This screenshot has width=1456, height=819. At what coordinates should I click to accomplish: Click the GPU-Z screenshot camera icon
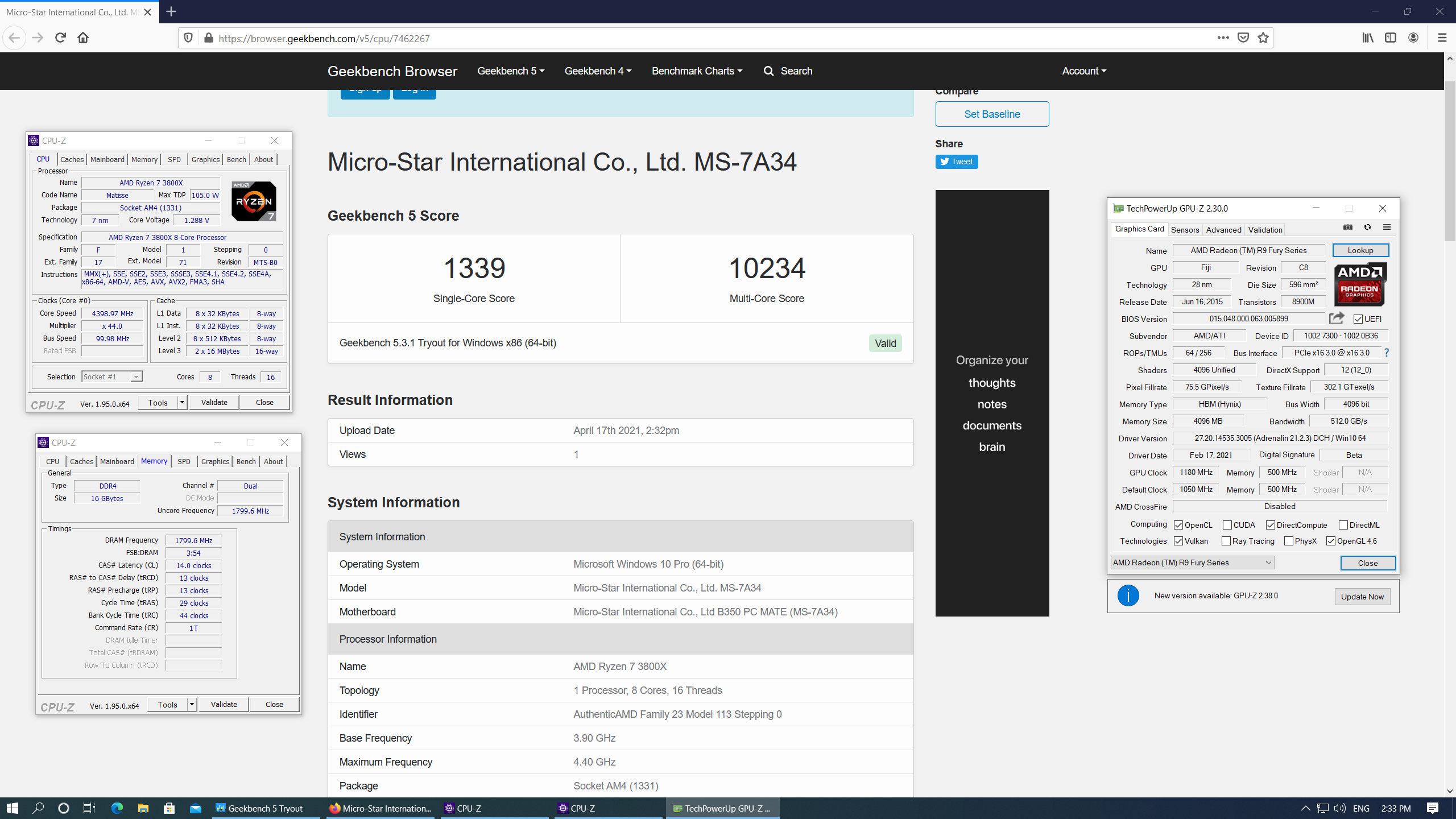point(1348,227)
